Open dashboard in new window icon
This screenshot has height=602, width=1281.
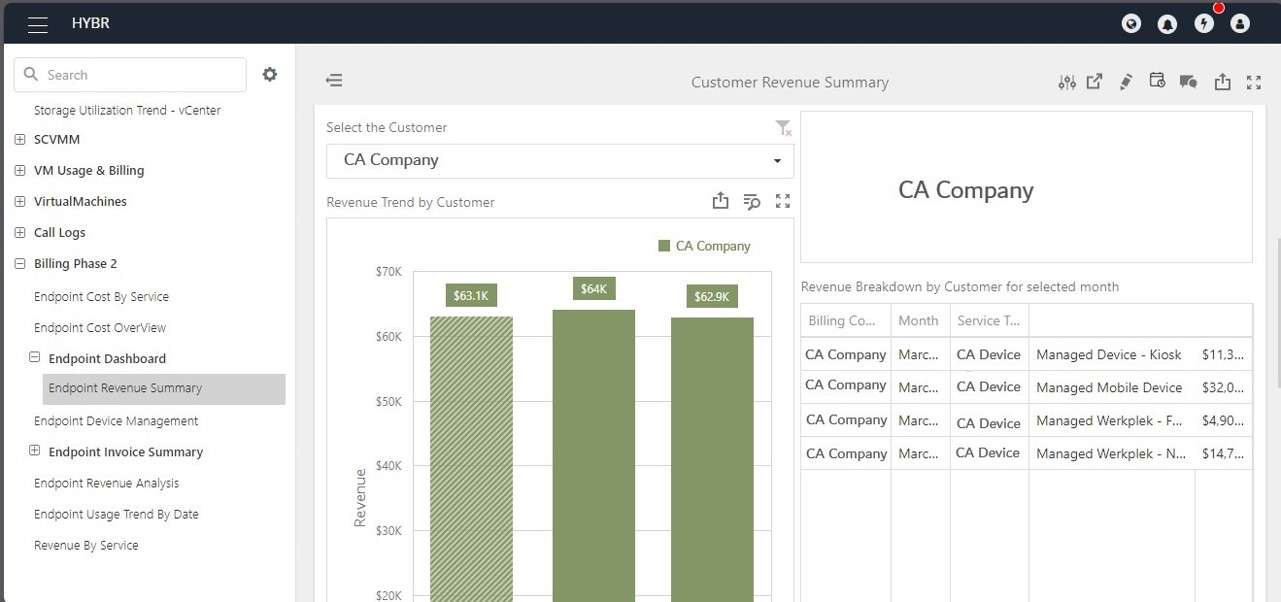1095,82
